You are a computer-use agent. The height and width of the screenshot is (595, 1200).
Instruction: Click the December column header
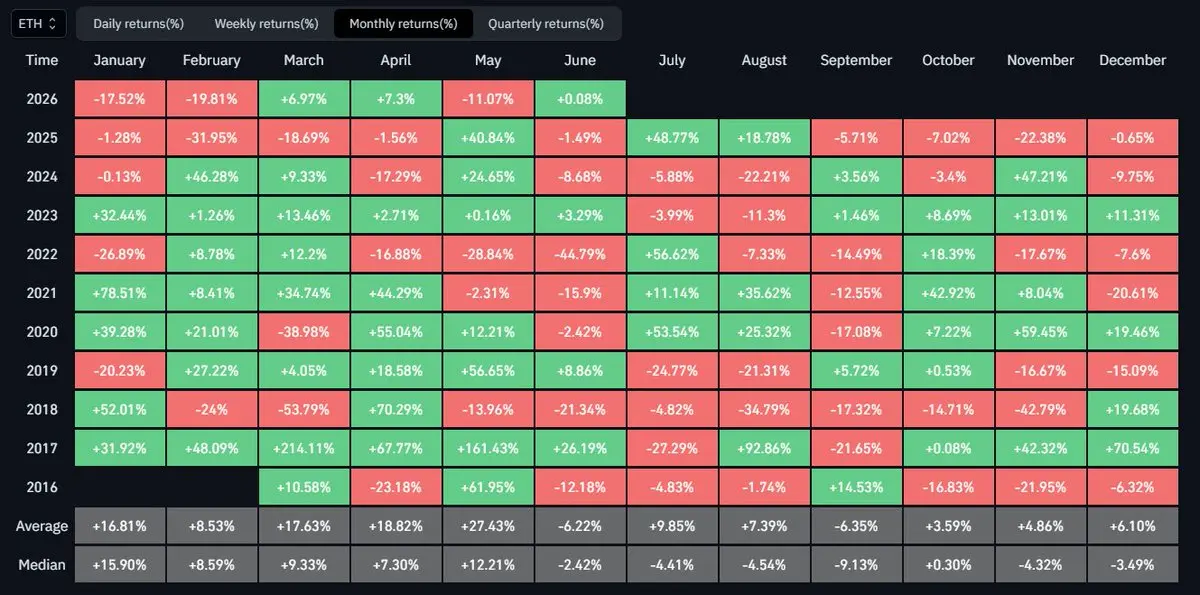[x=1132, y=60]
